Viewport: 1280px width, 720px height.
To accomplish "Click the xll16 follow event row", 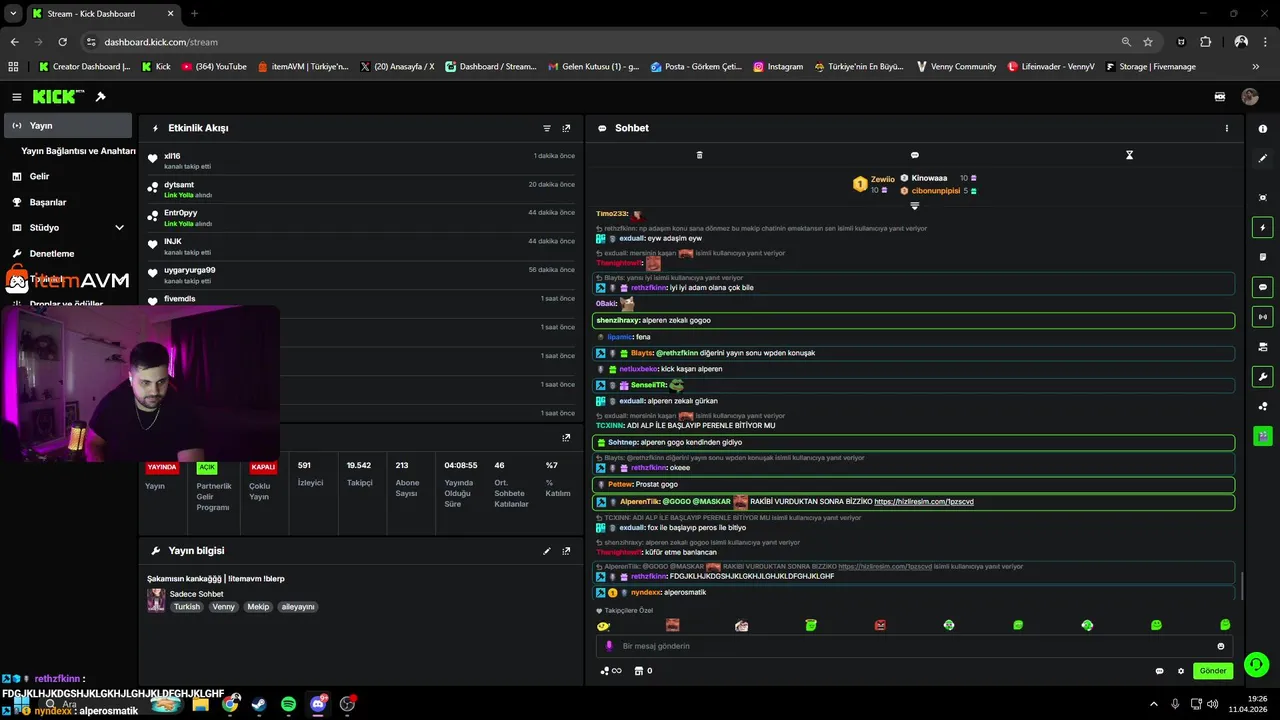I will [x=361, y=161].
